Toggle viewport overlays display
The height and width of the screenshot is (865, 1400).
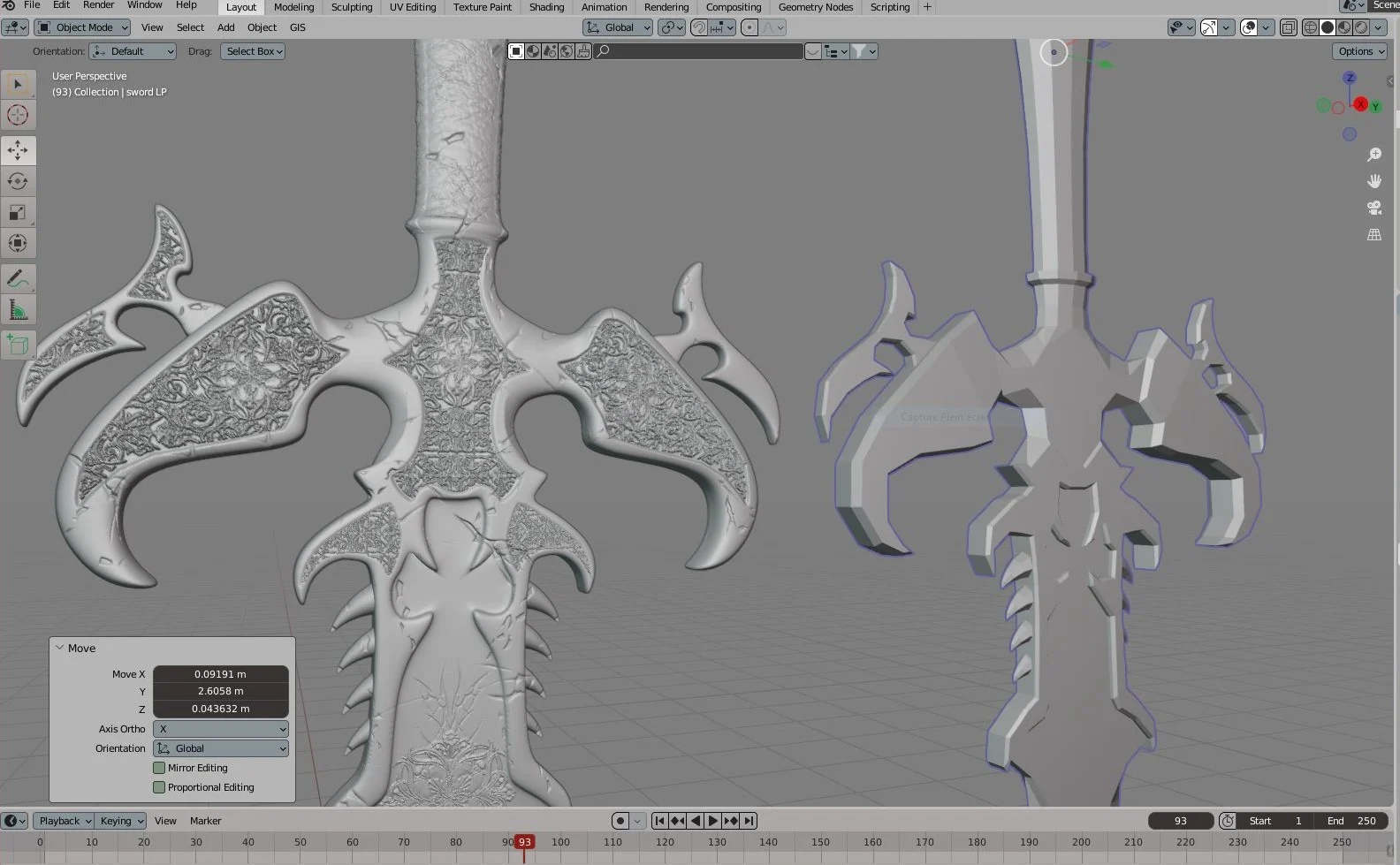(x=1249, y=27)
